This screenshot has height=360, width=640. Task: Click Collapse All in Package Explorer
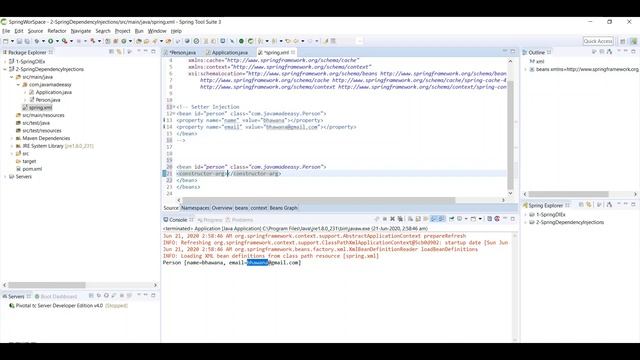point(111,52)
